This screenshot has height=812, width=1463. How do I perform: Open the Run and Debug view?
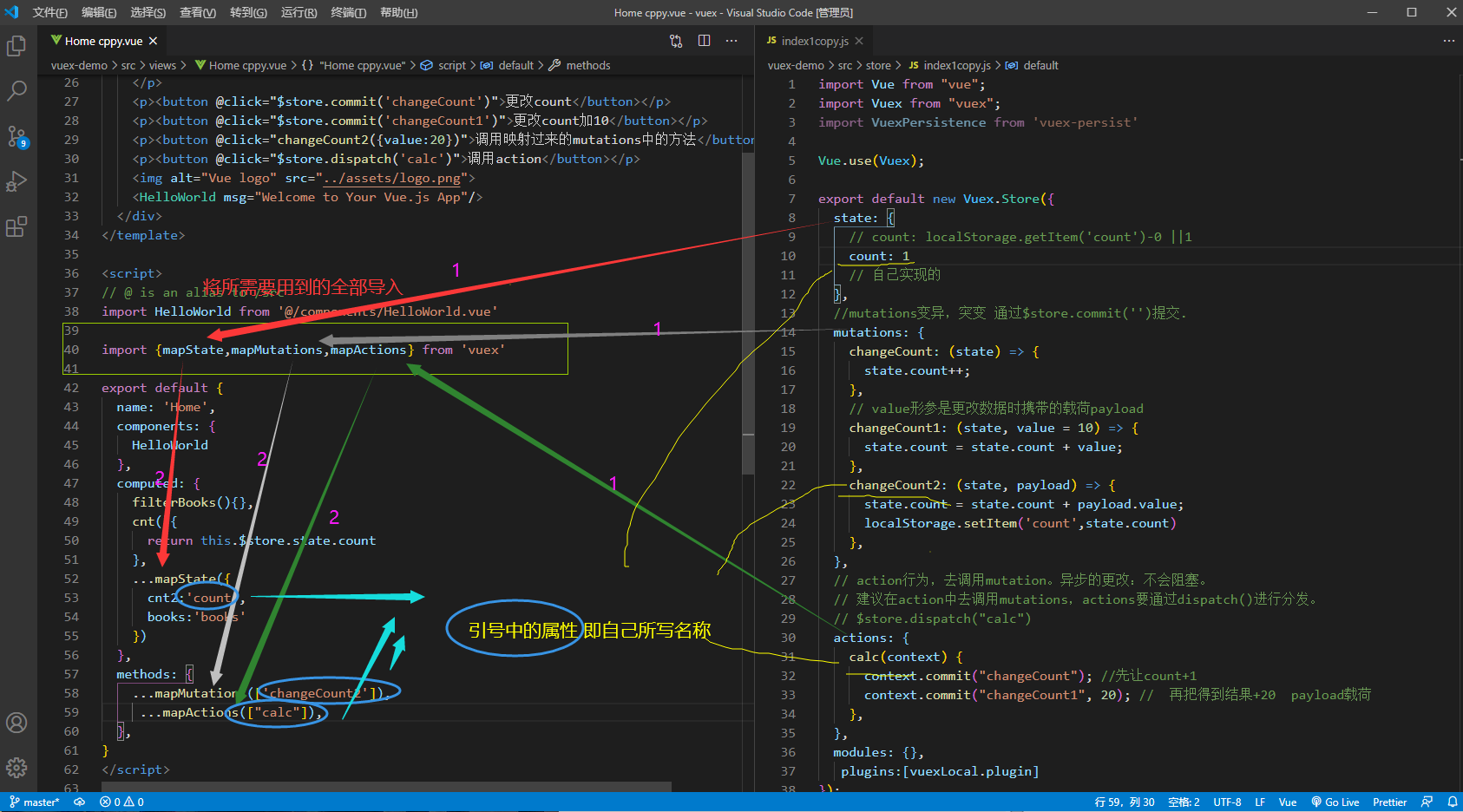pyautogui.click(x=16, y=181)
